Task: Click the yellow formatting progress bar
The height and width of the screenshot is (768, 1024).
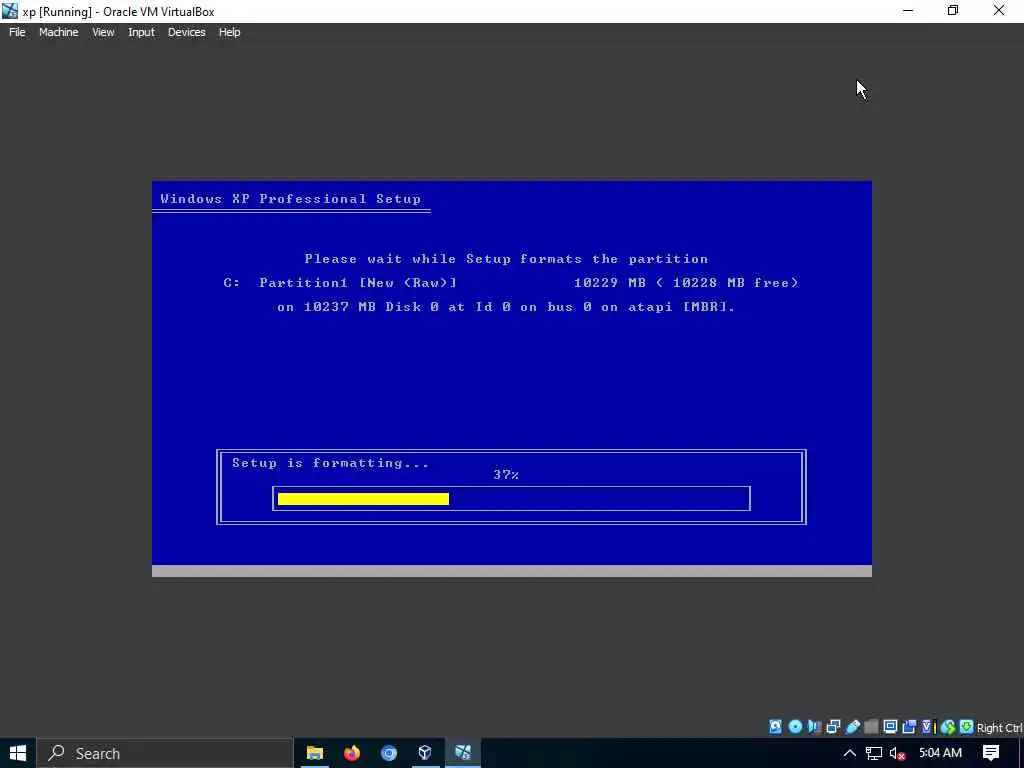Action: click(363, 499)
